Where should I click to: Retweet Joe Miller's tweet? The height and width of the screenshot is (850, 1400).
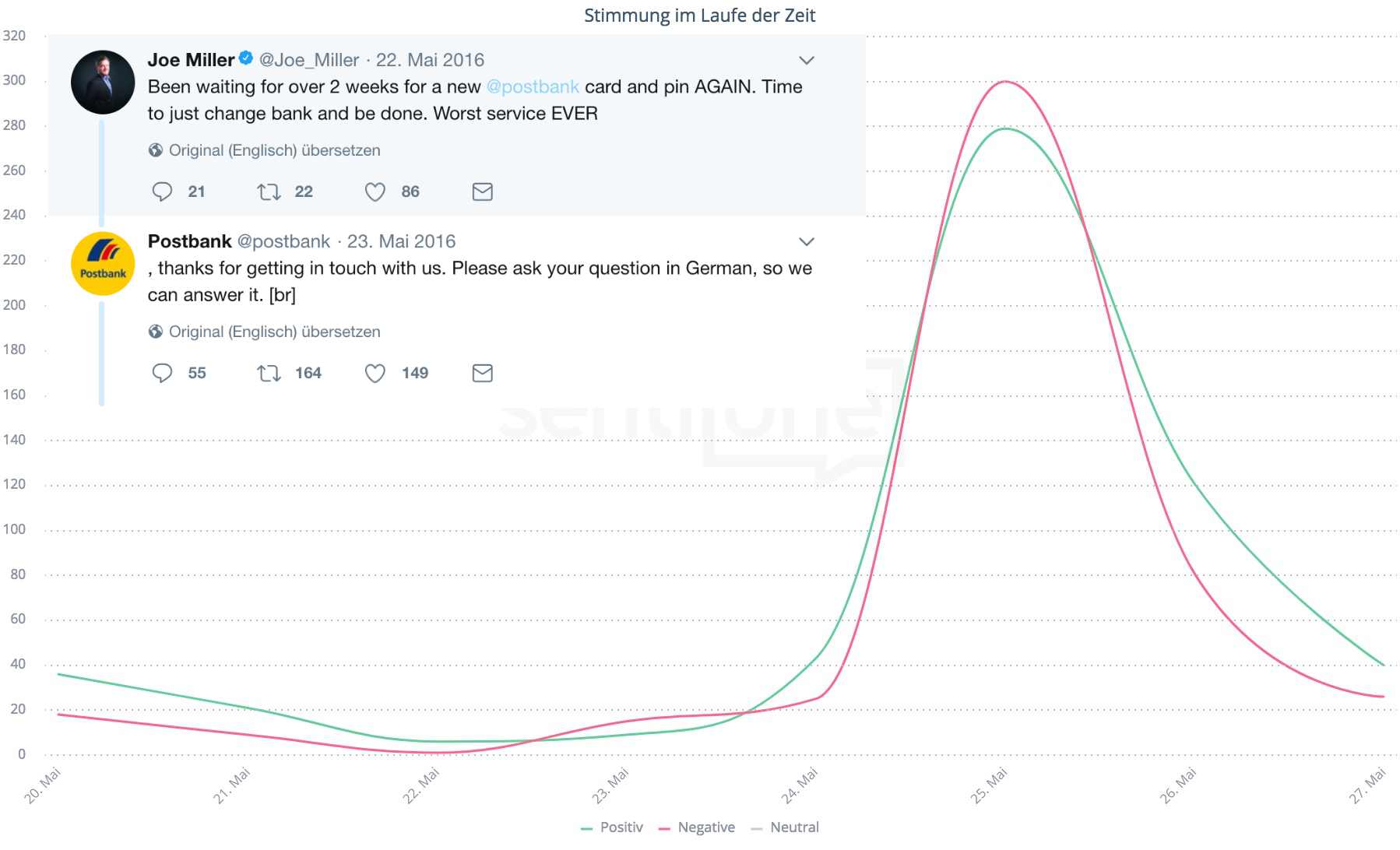pyautogui.click(x=269, y=191)
